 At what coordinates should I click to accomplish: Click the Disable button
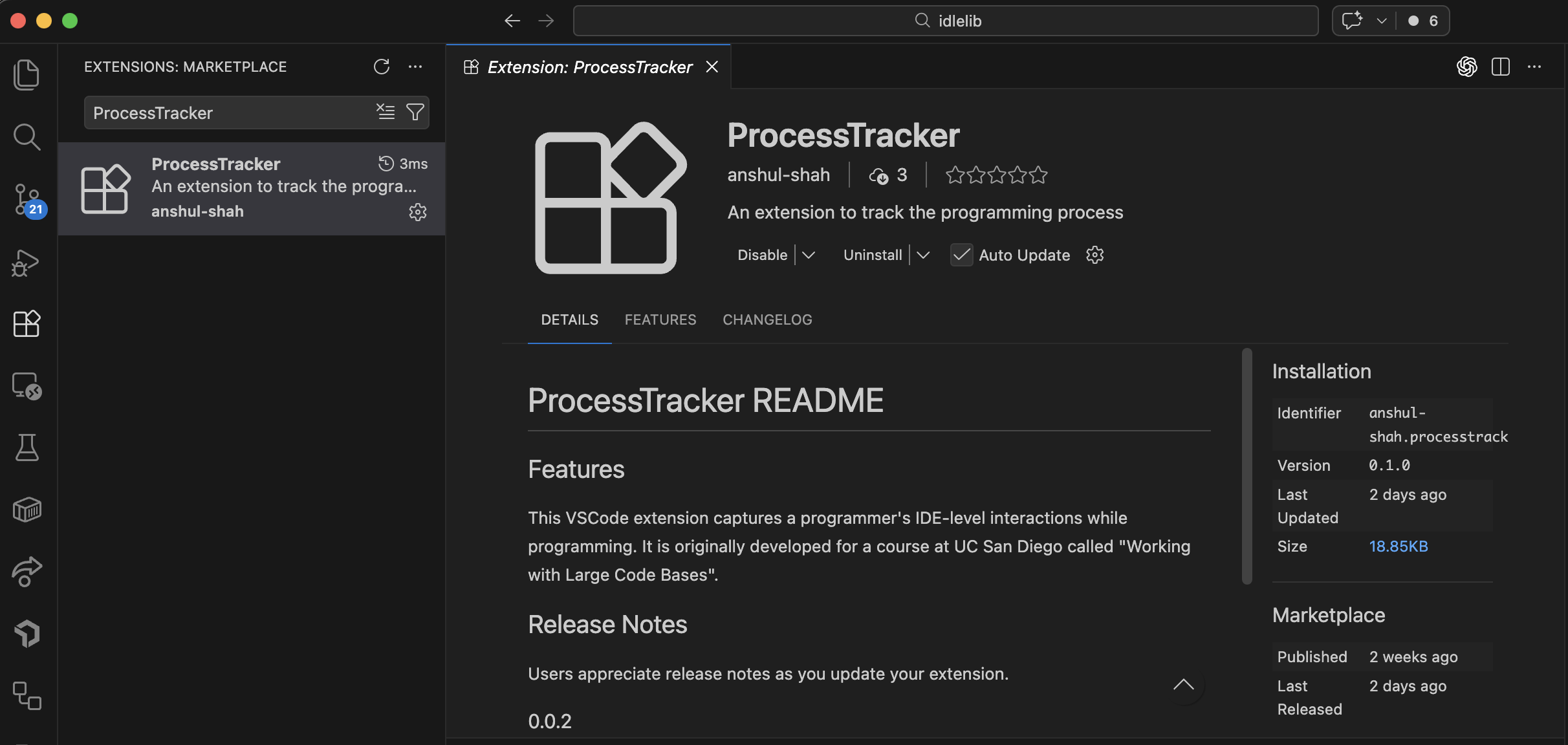(762, 255)
